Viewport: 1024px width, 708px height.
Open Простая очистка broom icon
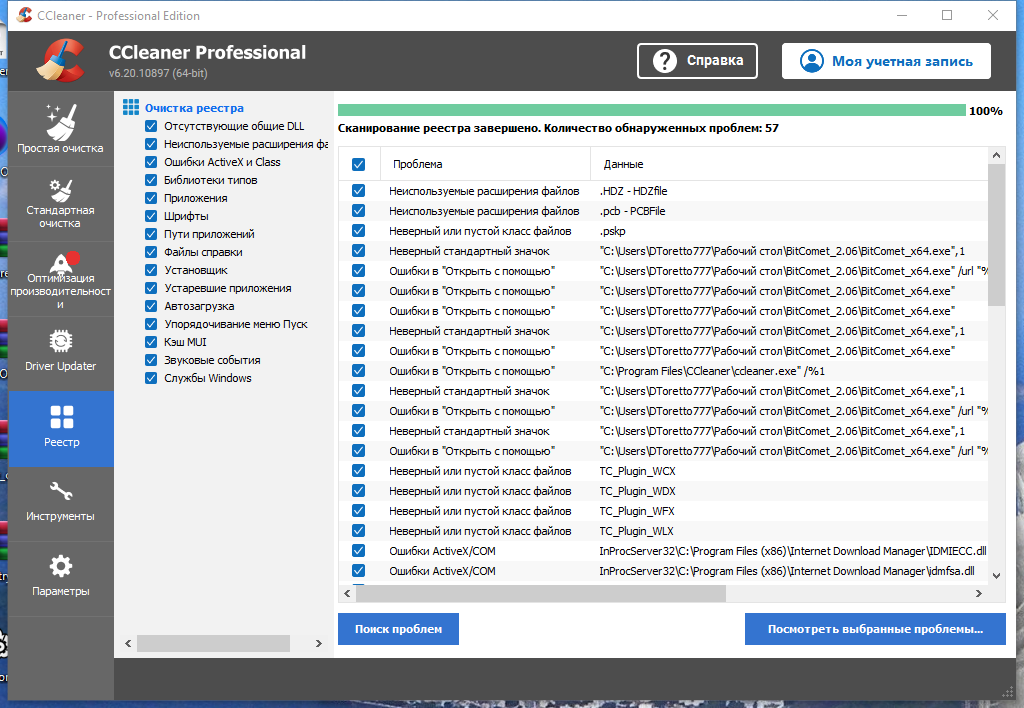pyautogui.click(x=61, y=122)
